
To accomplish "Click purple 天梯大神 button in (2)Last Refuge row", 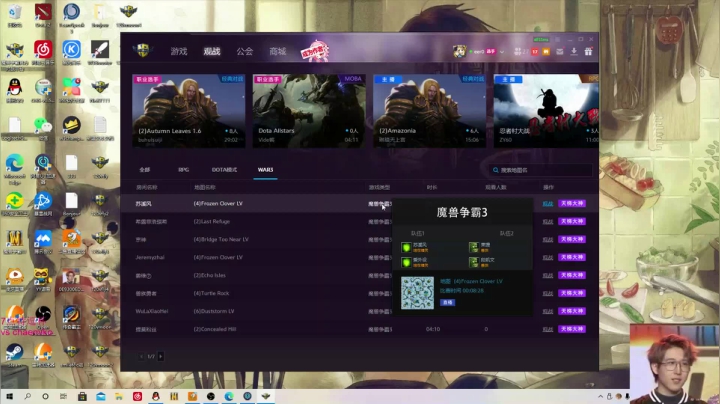I will 572,221.
